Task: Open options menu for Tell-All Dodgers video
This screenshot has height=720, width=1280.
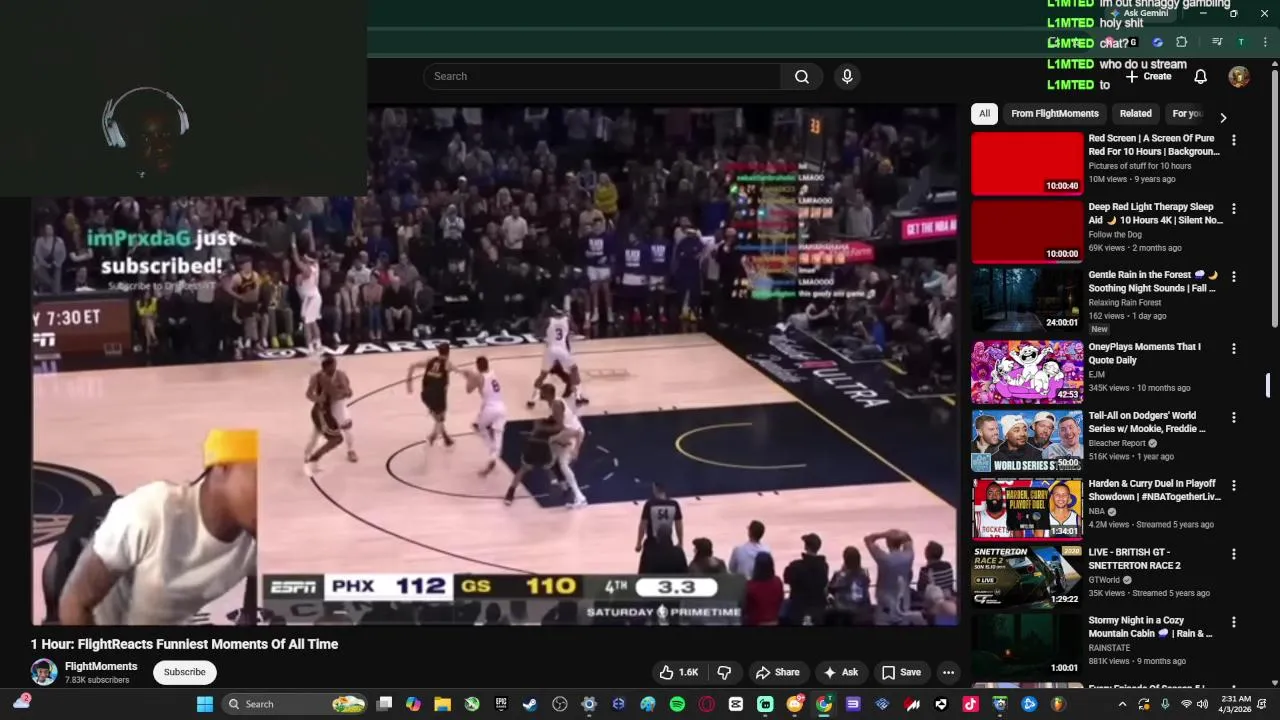Action: pos(1233,417)
